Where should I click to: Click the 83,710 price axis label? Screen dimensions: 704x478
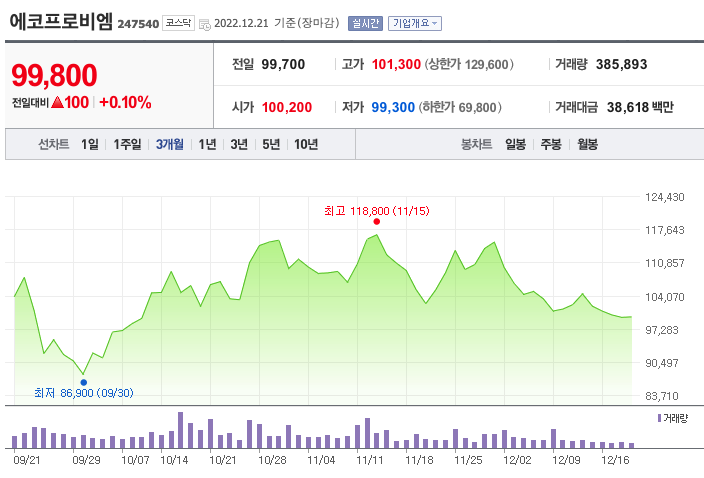pyautogui.click(x=662, y=396)
